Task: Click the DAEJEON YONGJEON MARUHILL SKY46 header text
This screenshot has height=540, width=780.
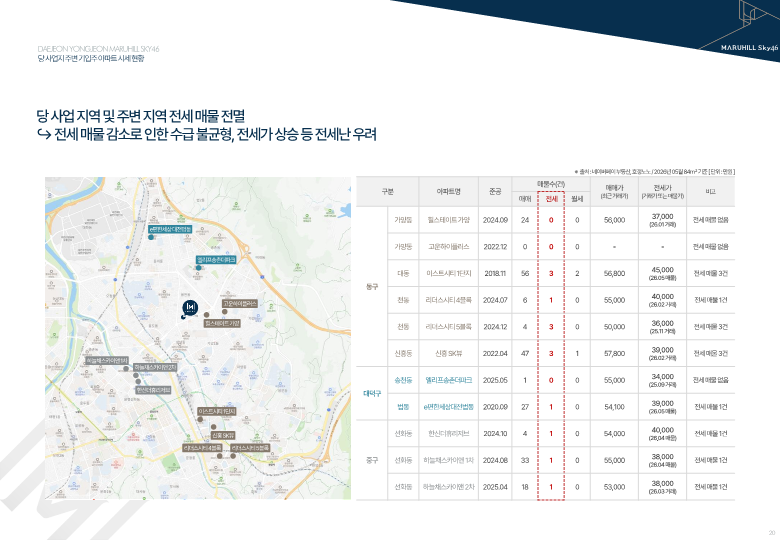Action: (x=98, y=49)
